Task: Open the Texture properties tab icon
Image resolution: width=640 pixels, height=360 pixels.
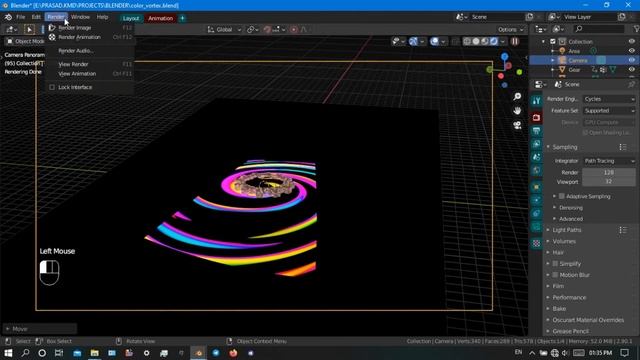Action: [536, 243]
